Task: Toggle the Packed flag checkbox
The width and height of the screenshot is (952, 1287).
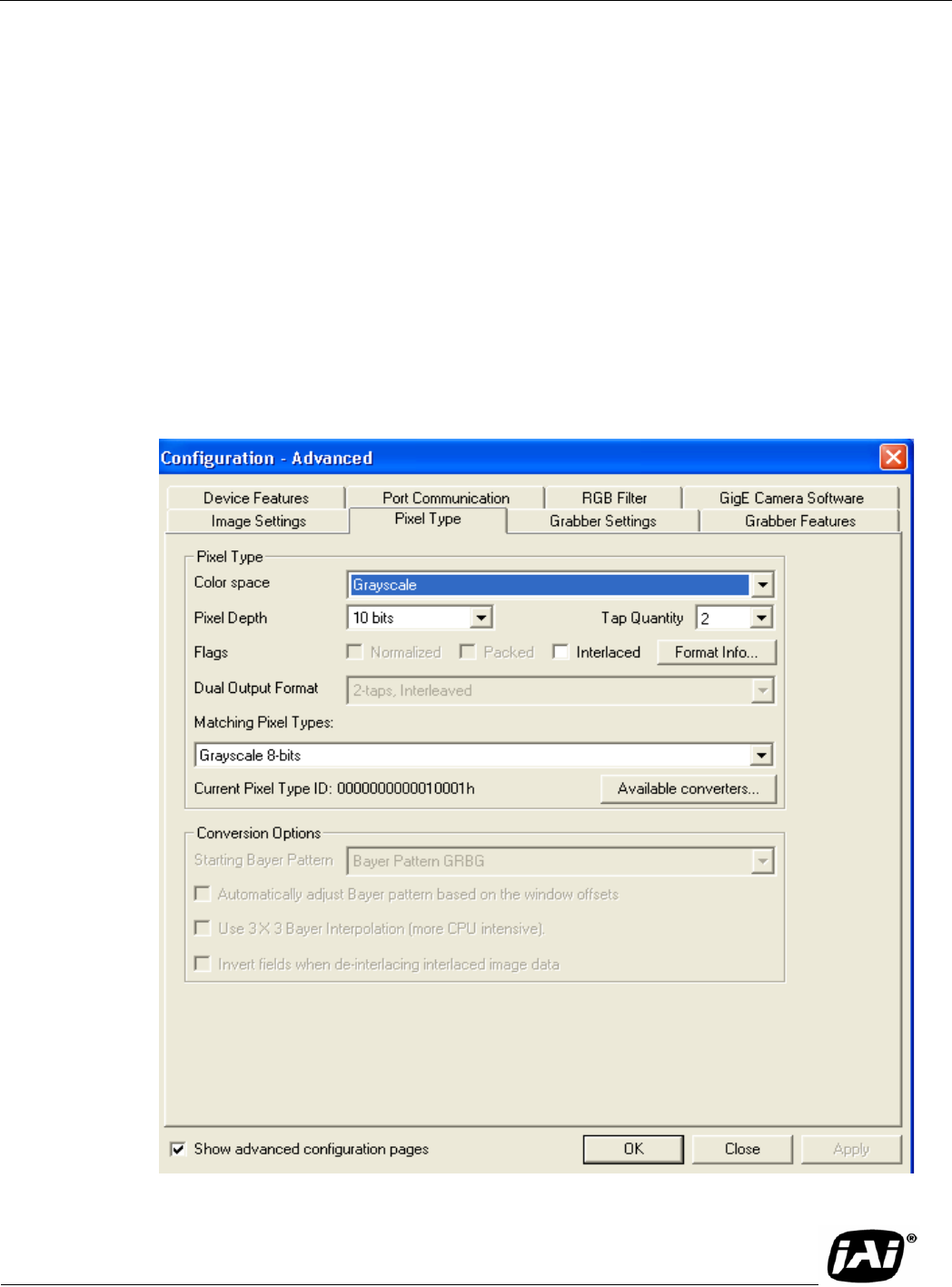Action: (468, 652)
